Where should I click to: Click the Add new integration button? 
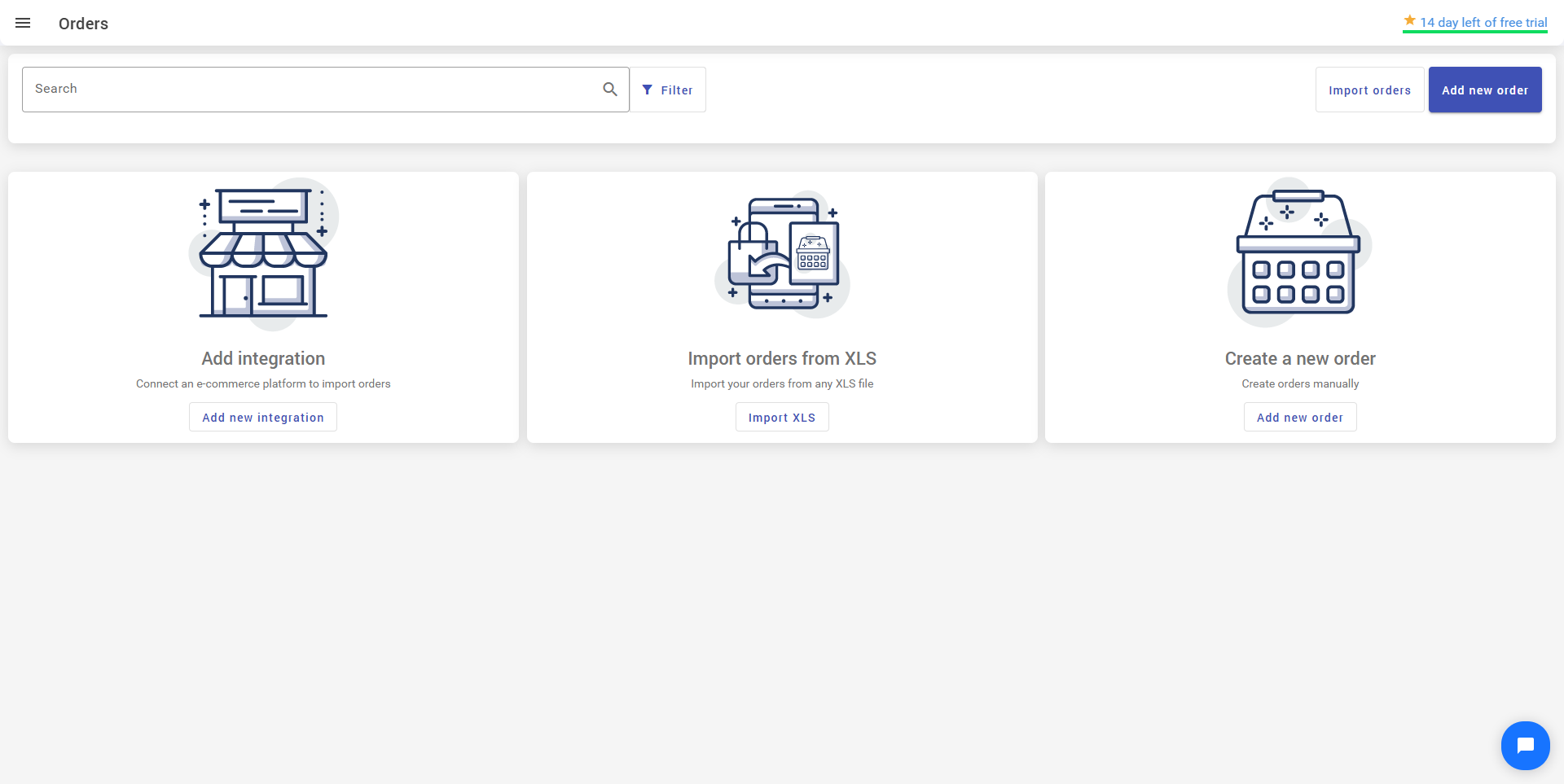(x=263, y=417)
